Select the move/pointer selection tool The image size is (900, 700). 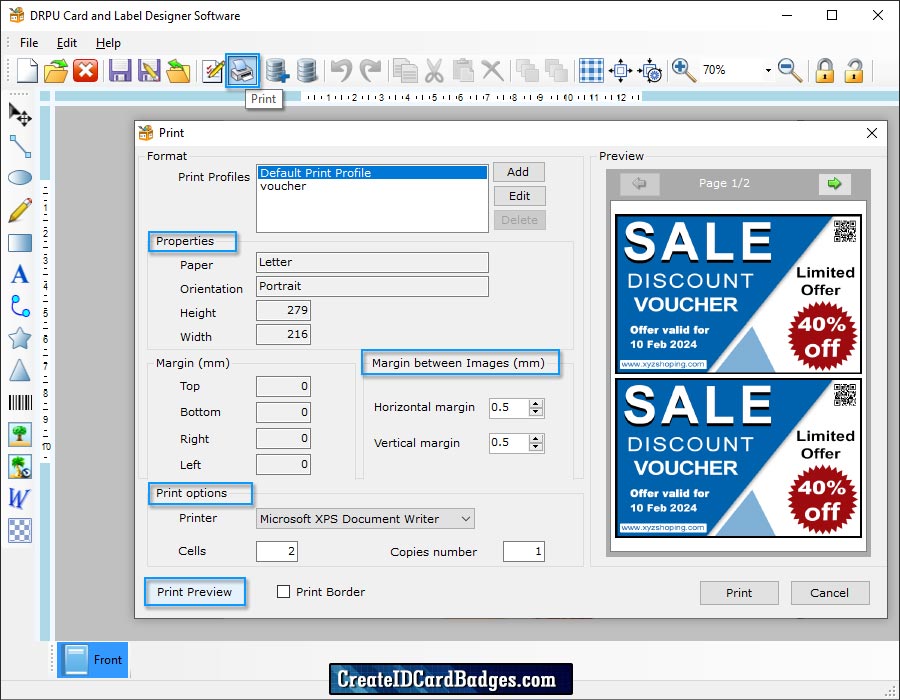tap(20, 114)
